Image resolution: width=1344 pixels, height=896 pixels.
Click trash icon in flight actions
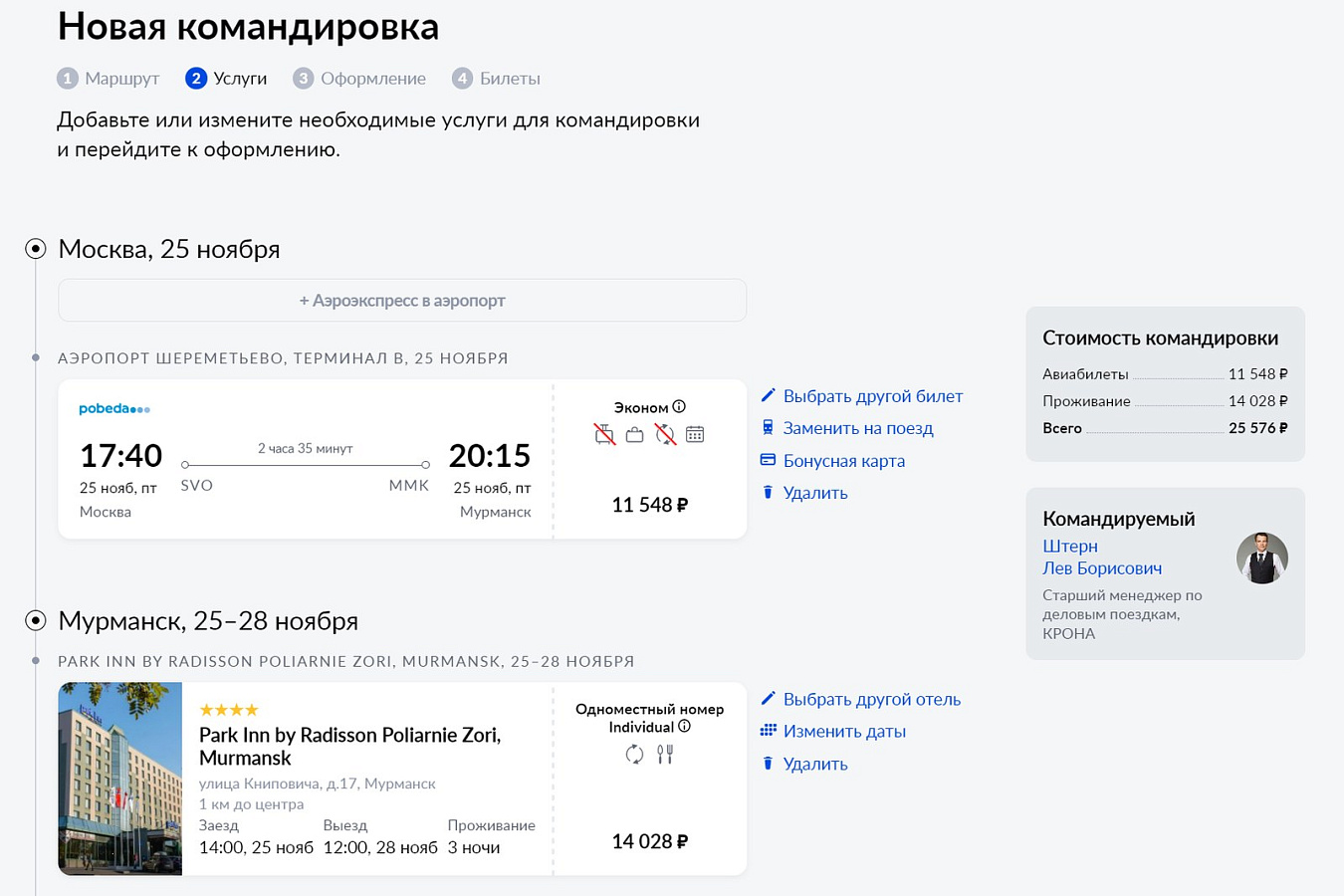(x=768, y=492)
